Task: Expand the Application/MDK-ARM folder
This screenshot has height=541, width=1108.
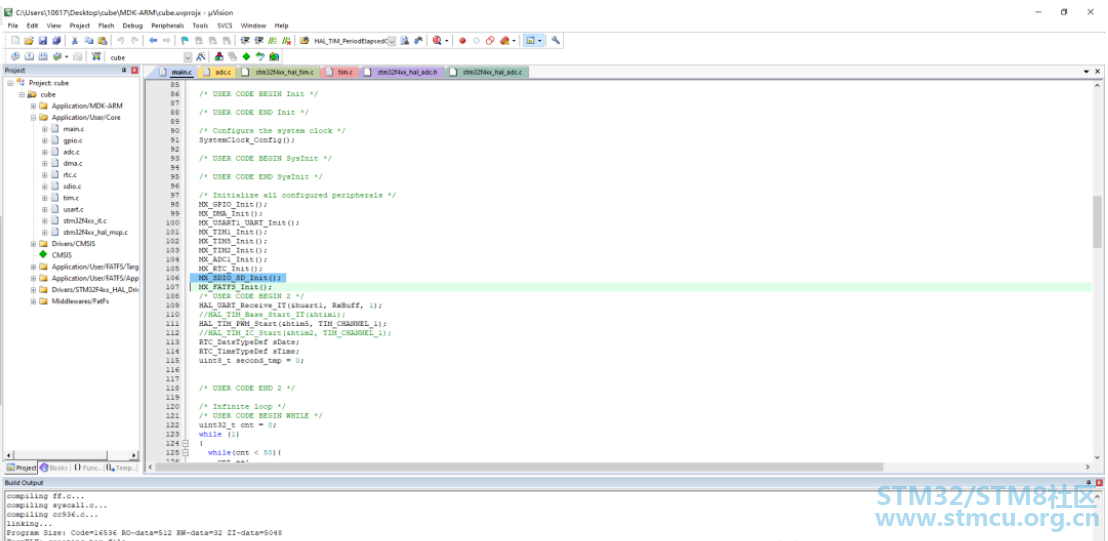Action: pyautogui.click(x=33, y=106)
